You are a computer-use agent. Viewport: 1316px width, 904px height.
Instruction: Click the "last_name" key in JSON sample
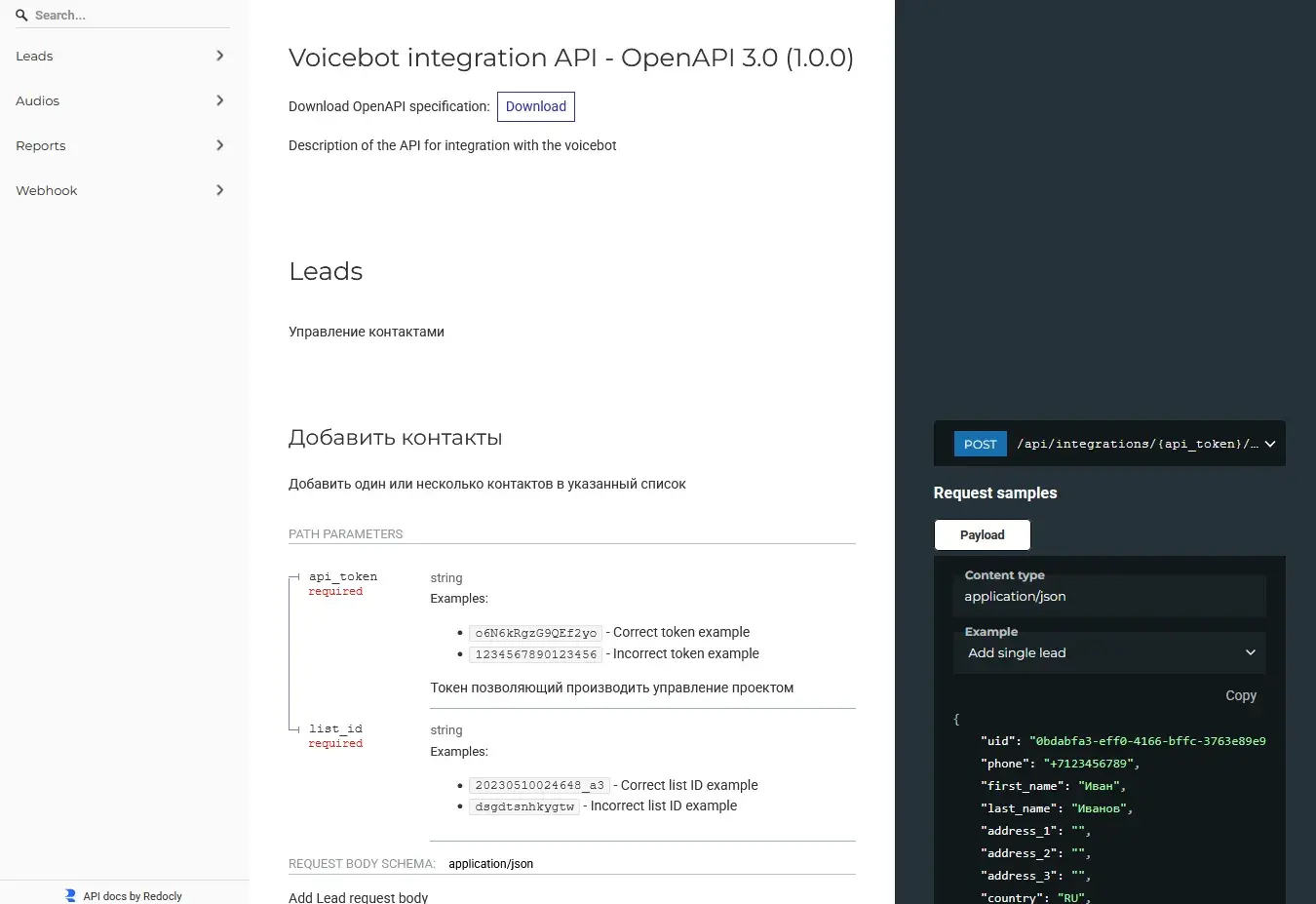[x=1019, y=808]
